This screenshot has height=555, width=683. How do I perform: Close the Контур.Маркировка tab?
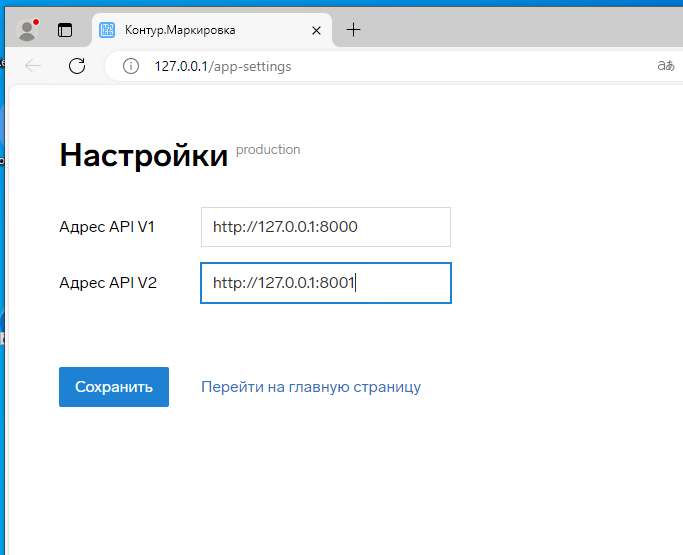click(x=317, y=30)
